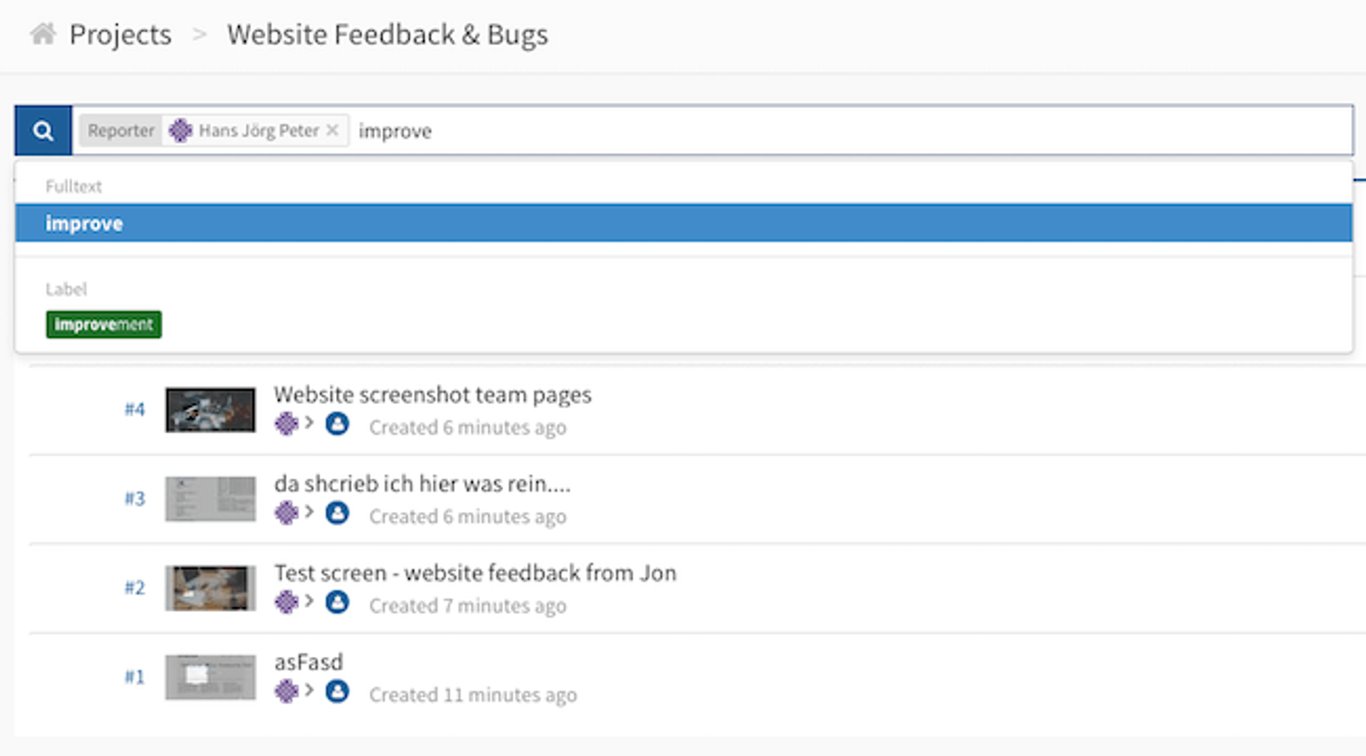Click assignee user icon on issue #4
This screenshot has height=756, width=1366.
(337, 424)
